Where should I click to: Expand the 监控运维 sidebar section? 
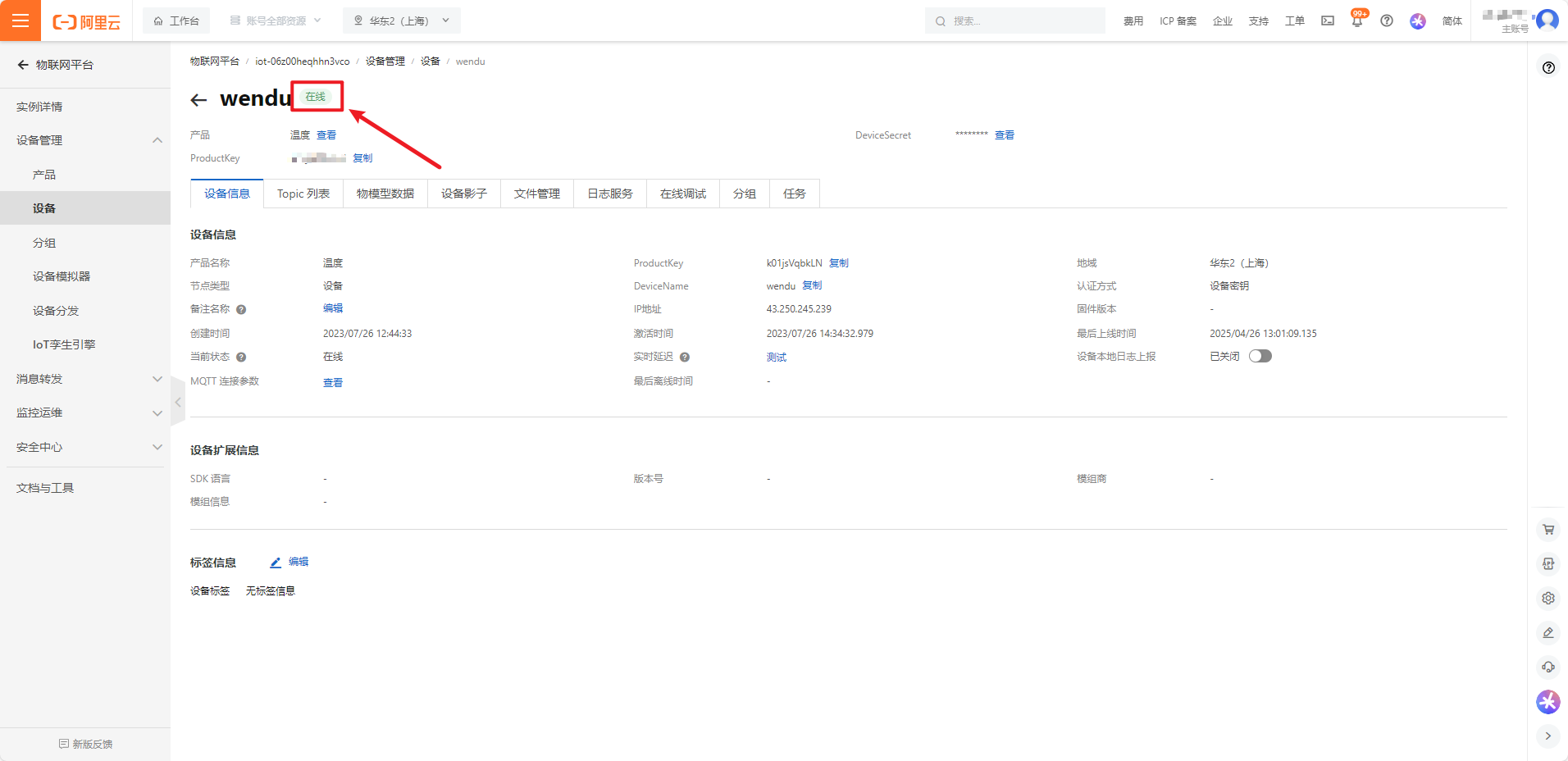[x=157, y=412]
